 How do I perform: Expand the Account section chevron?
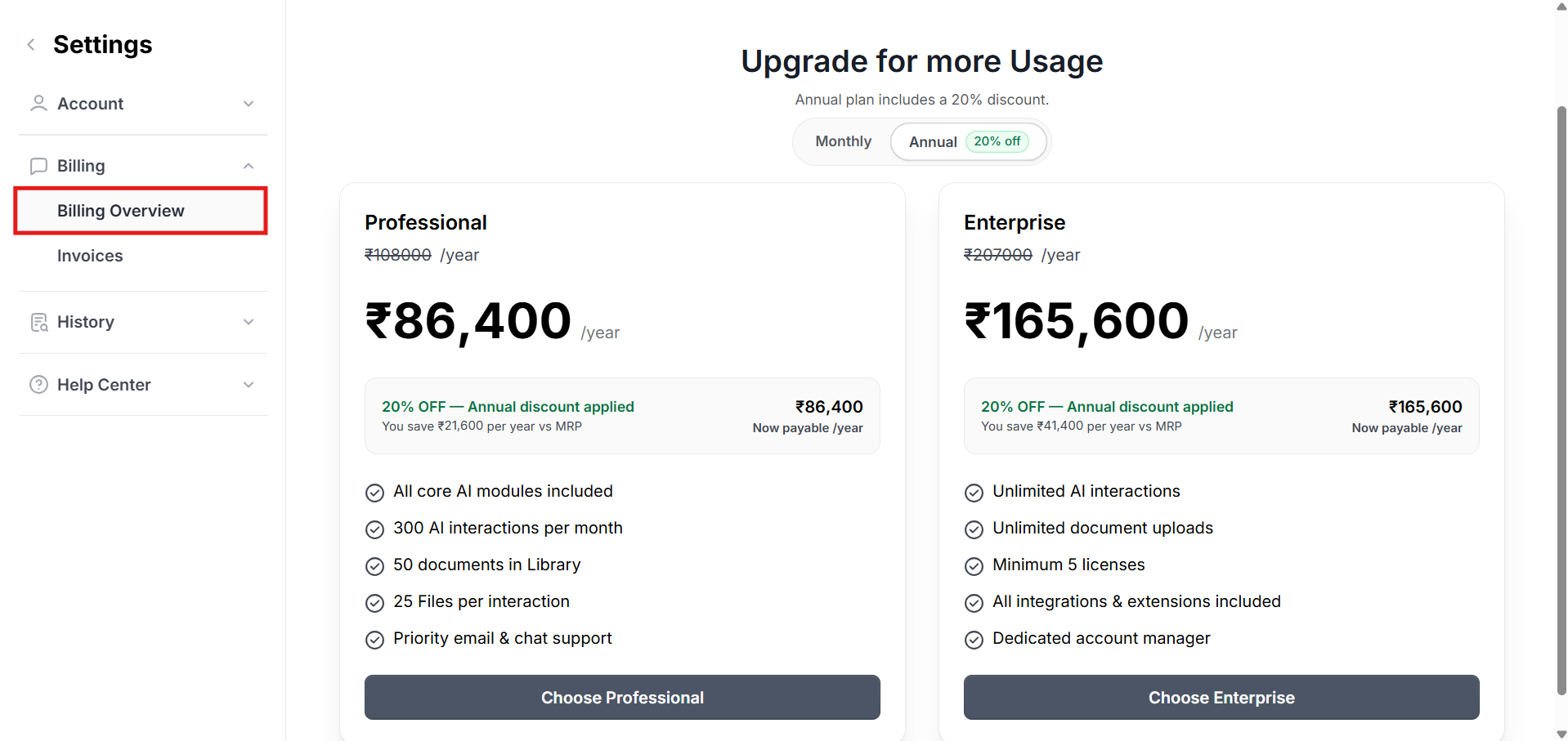click(x=249, y=104)
